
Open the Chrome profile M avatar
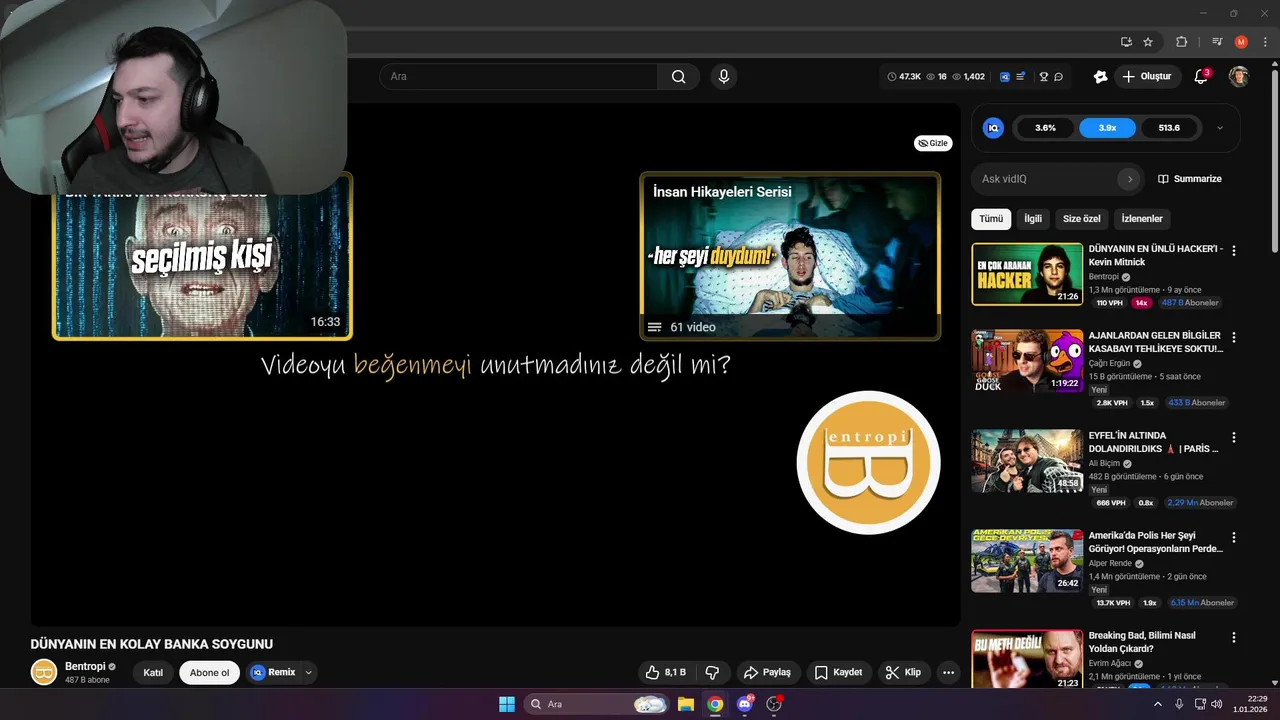coord(1241,42)
